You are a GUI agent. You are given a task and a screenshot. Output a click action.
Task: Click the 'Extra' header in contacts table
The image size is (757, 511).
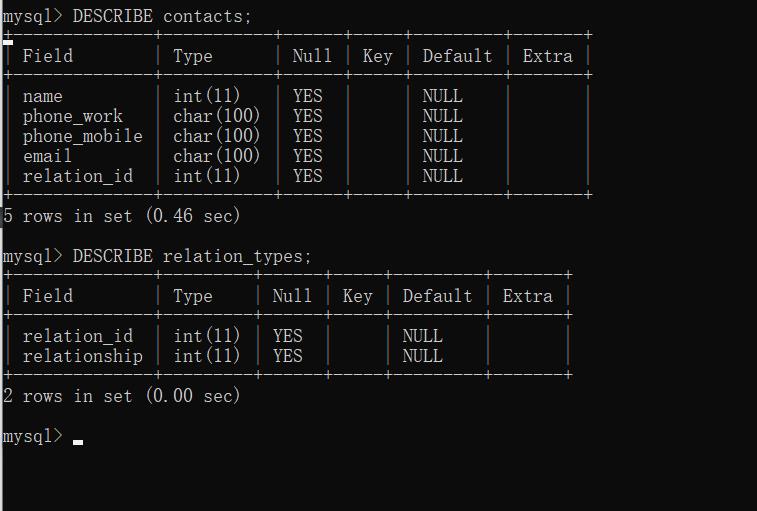(547, 56)
